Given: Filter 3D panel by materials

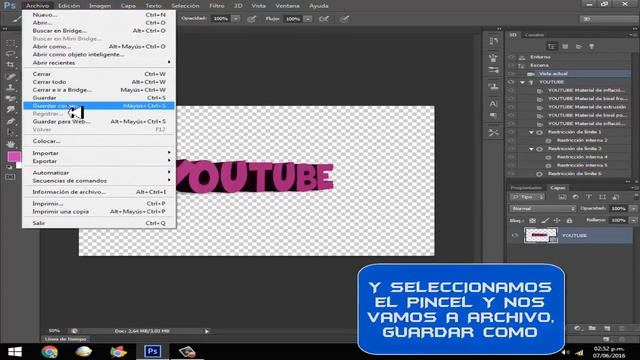Looking at the screenshot, I should (578, 47).
